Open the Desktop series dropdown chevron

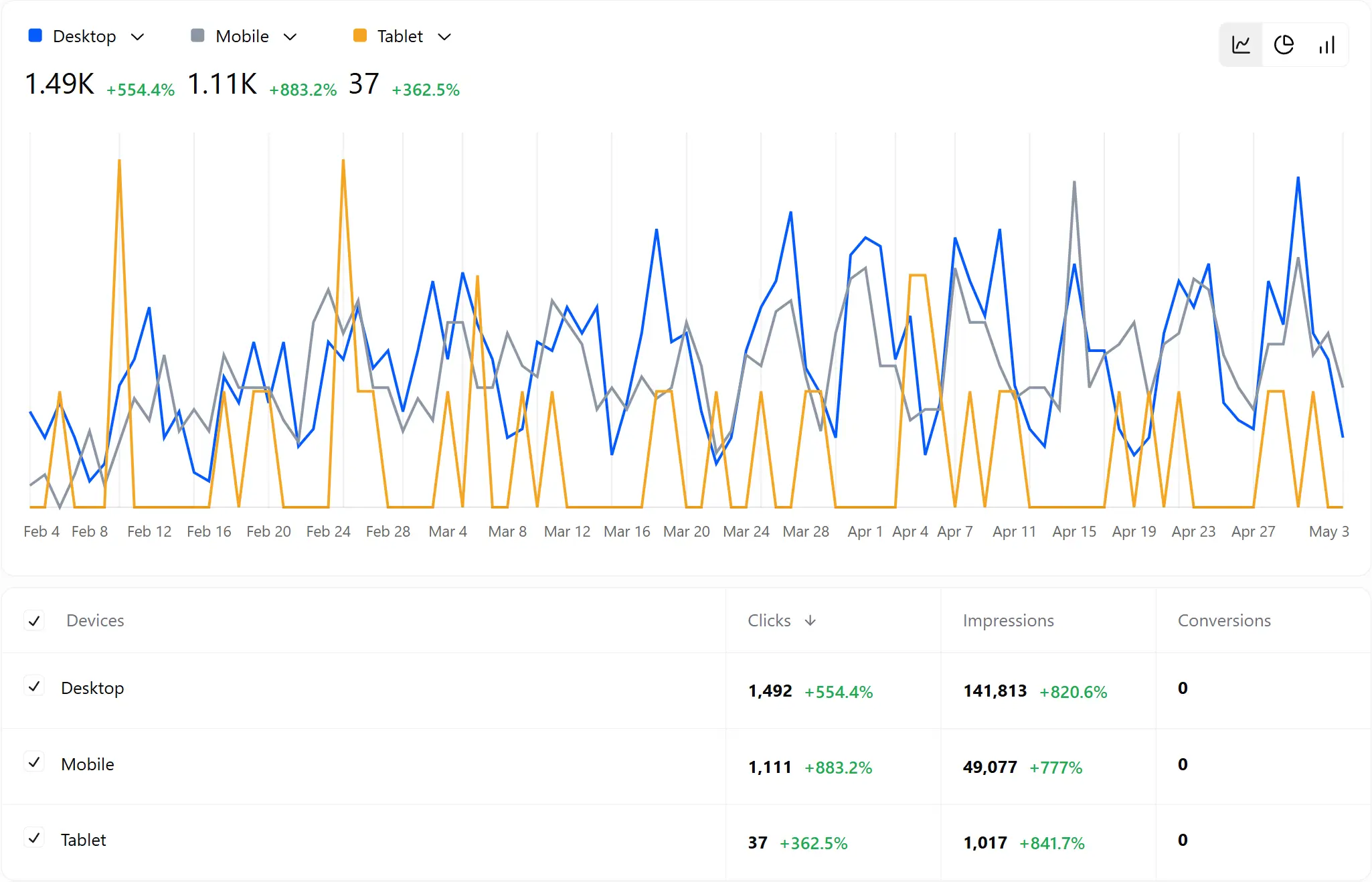point(138,37)
